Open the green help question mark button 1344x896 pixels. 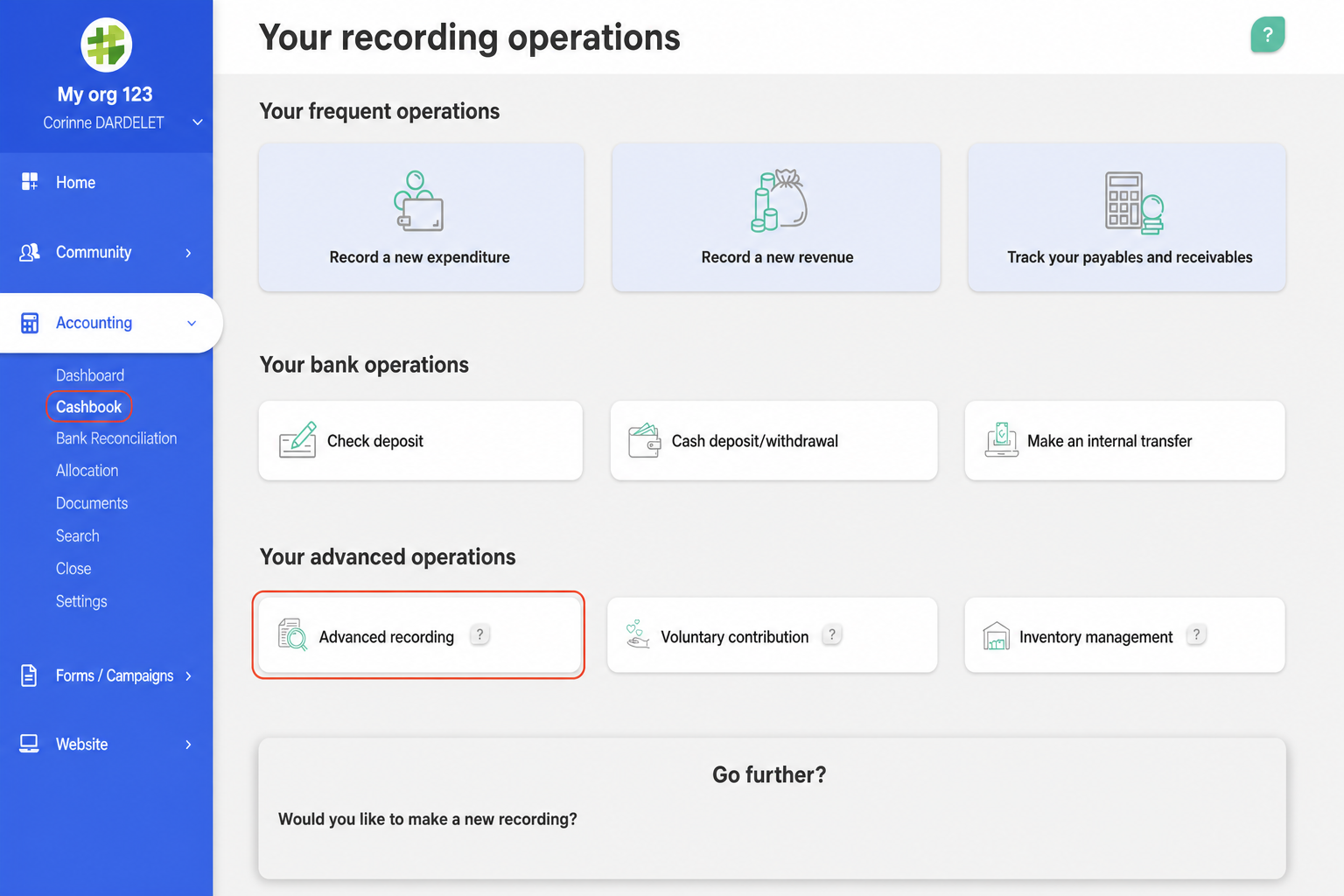pyautogui.click(x=1267, y=35)
